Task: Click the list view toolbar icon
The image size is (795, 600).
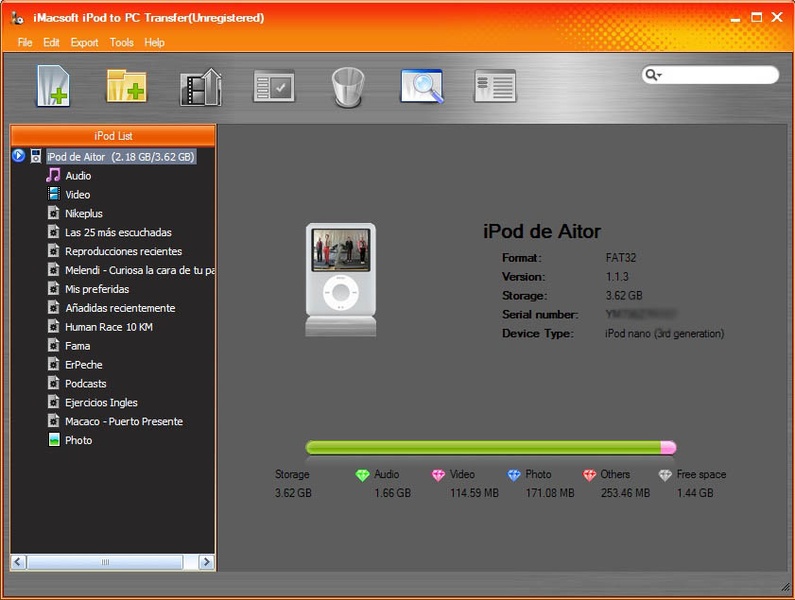Action: click(495, 86)
